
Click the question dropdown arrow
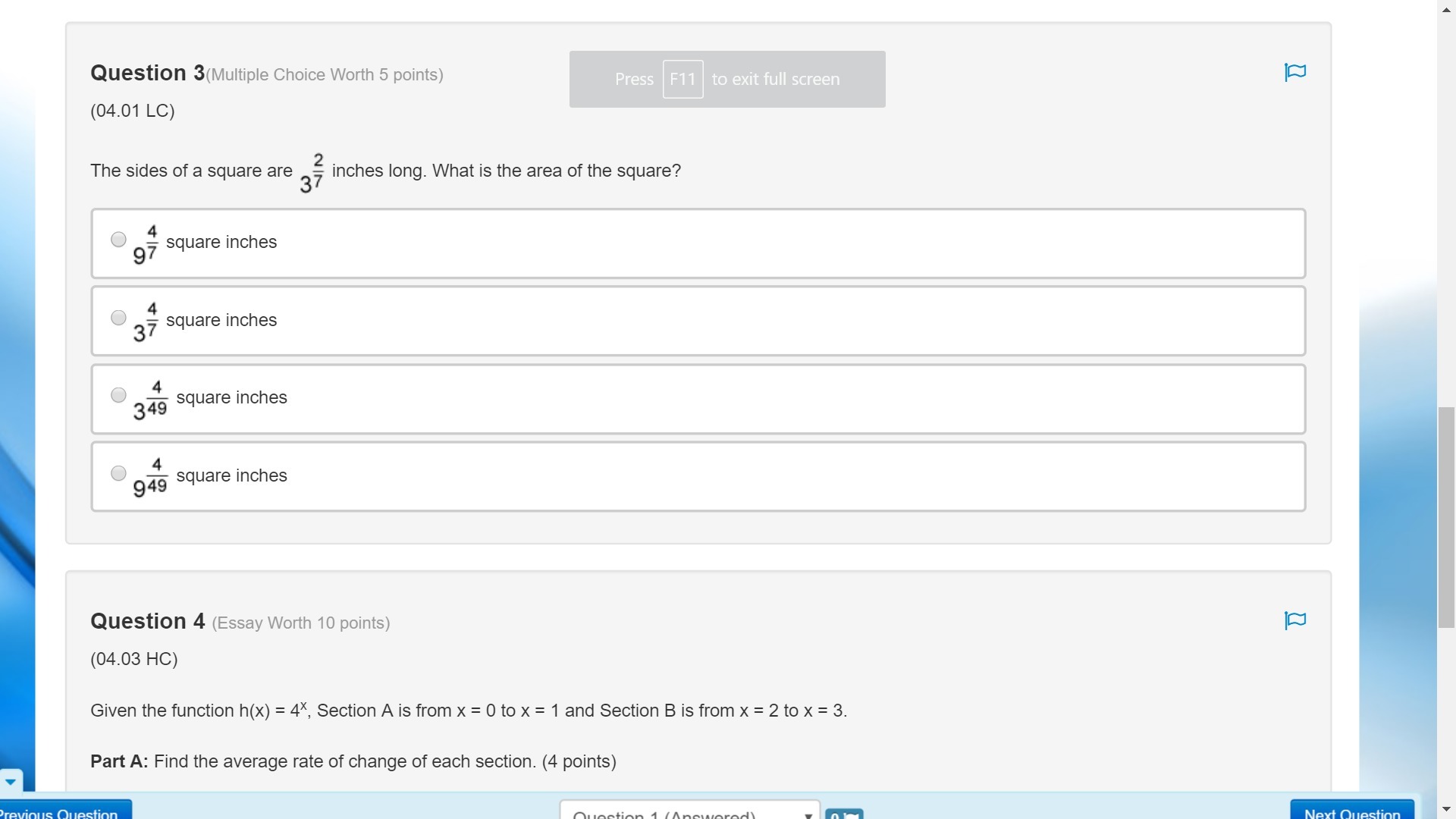808,814
